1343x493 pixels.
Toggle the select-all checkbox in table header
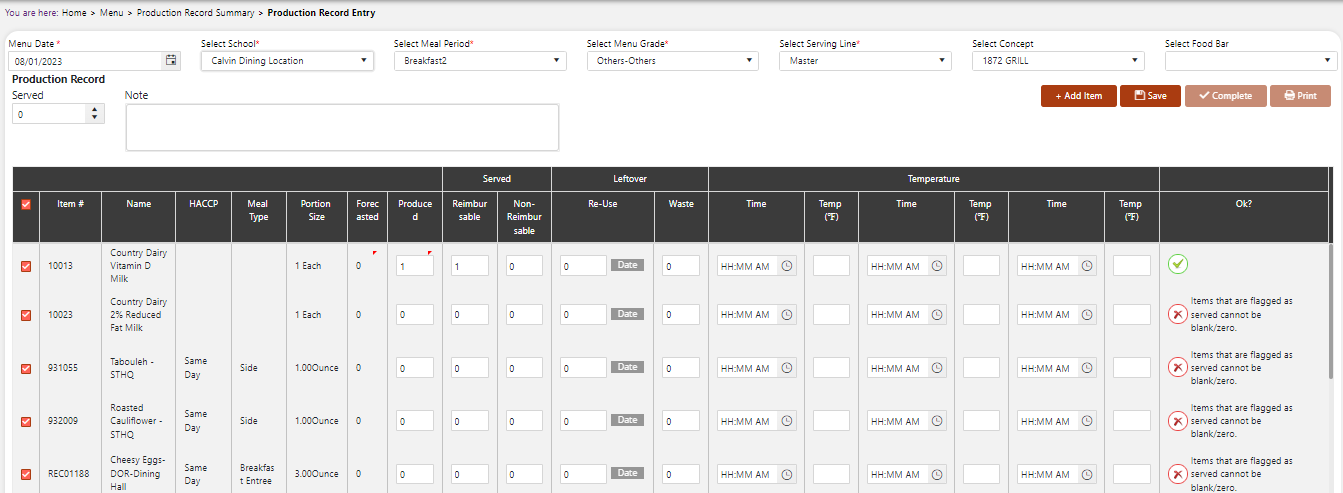click(x=26, y=204)
